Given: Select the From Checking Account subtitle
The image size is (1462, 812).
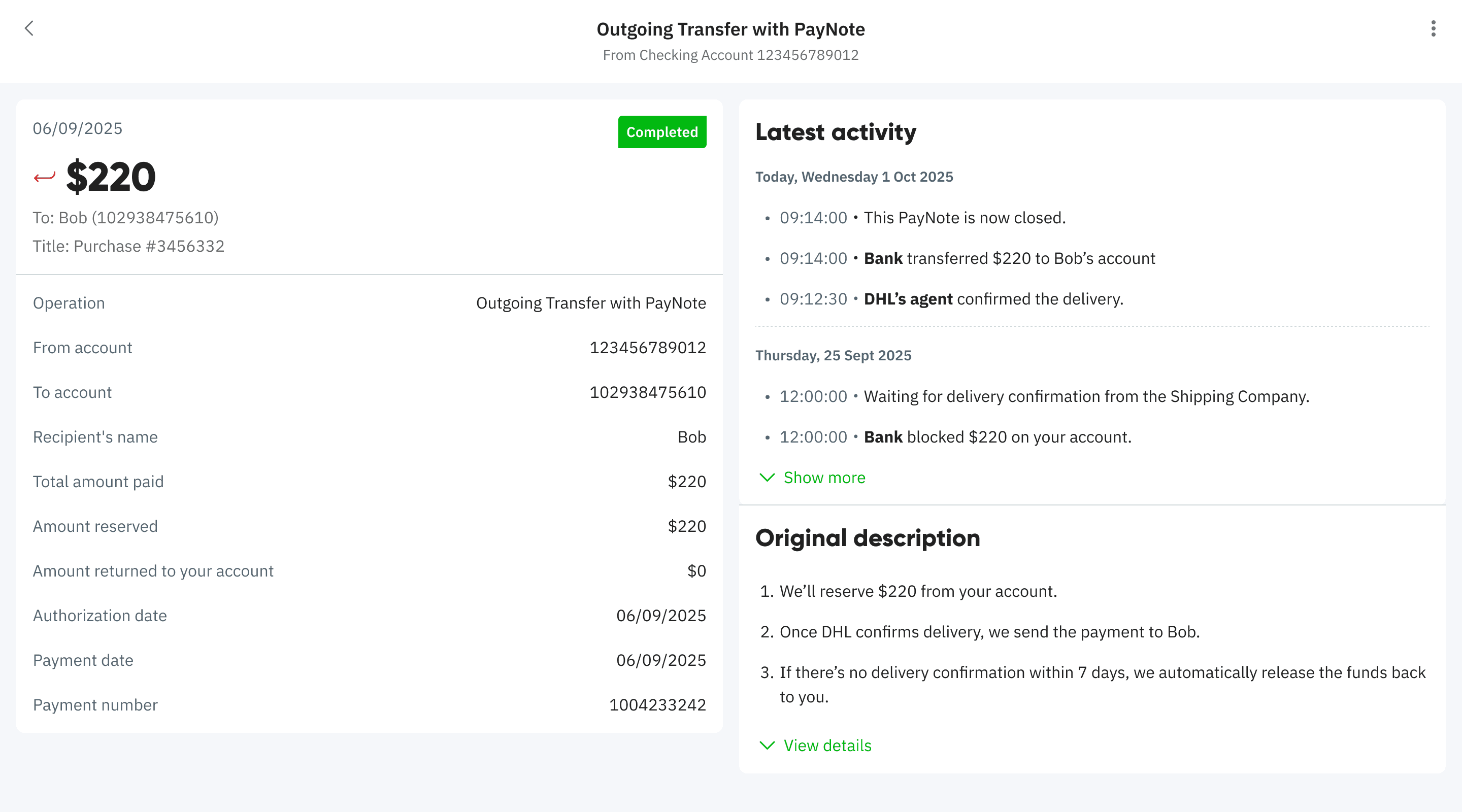Looking at the screenshot, I should click(731, 55).
